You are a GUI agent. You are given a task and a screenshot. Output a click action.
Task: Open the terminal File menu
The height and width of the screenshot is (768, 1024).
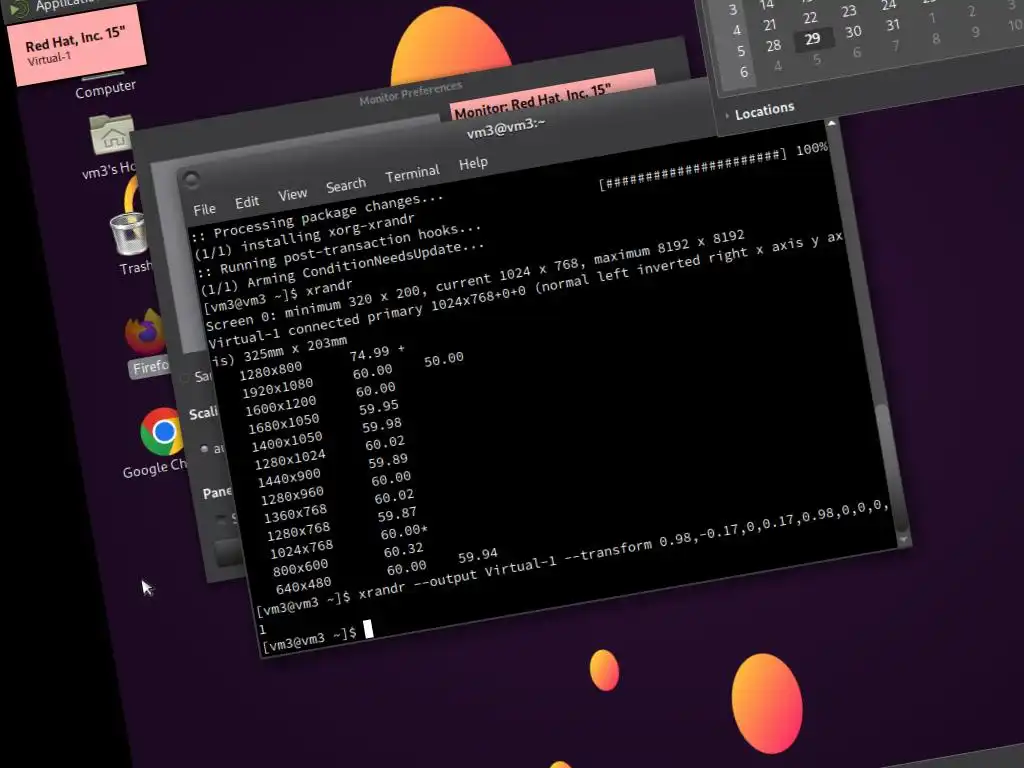coord(204,209)
